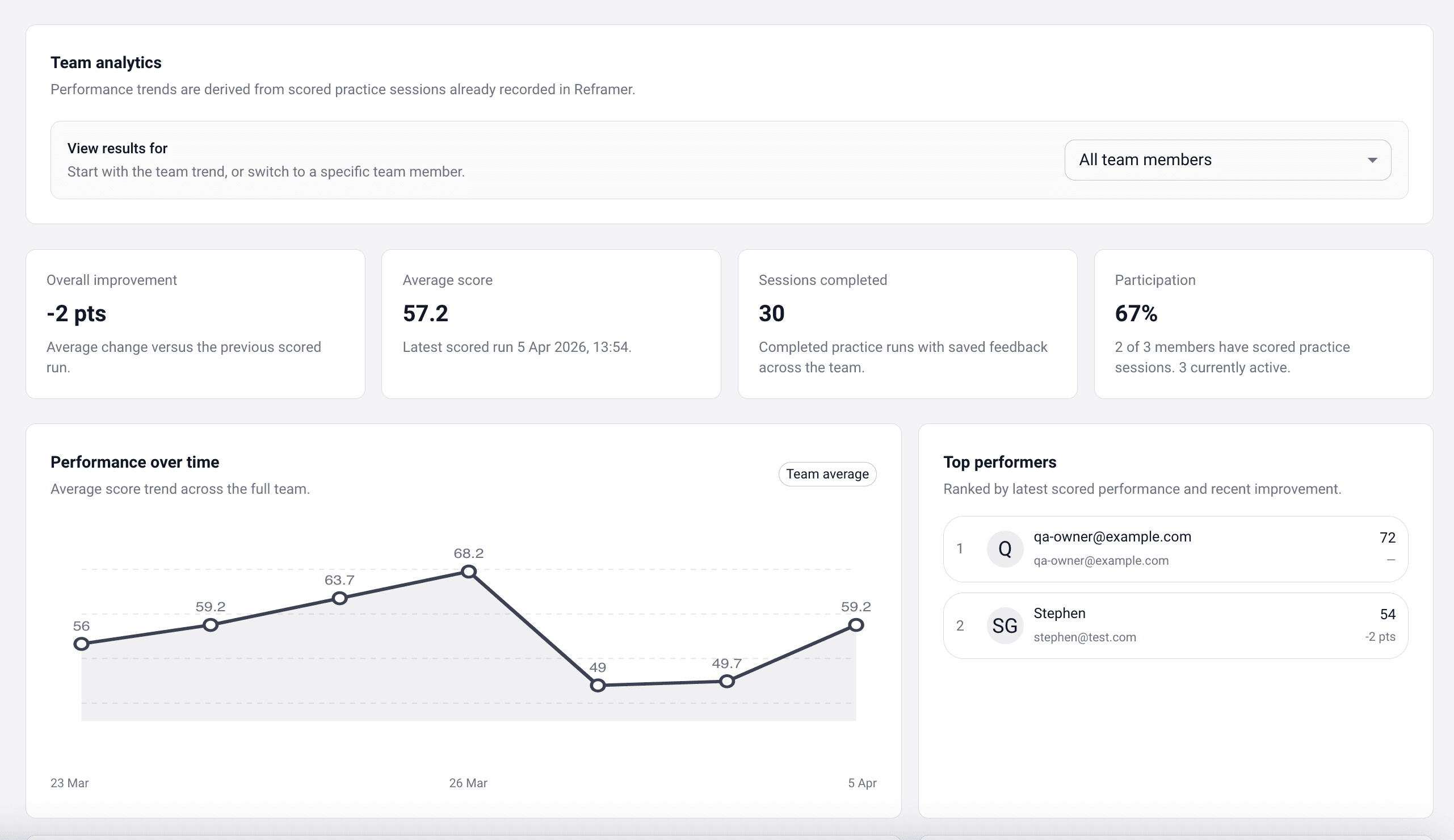Click the 49 lowest data point
Image resolution: width=1454 pixels, height=840 pixels.
click(598, 686)
